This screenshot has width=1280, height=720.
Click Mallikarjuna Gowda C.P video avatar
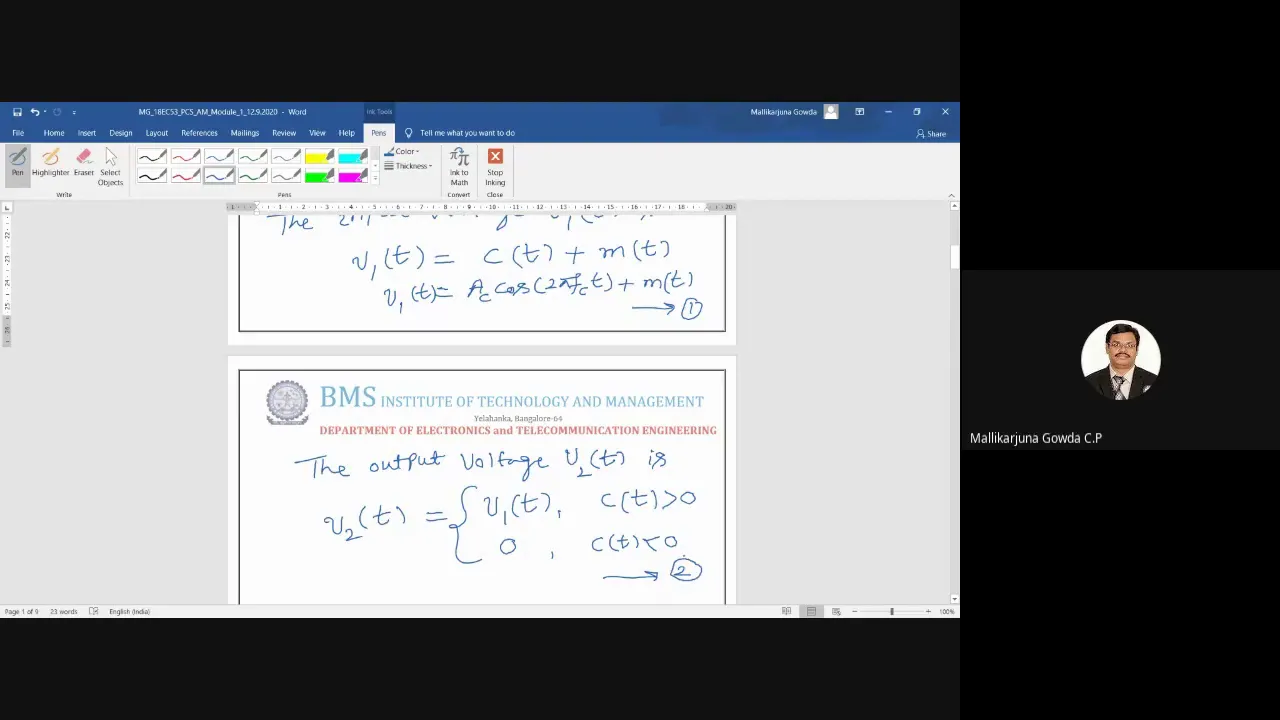[x=1120, y=360]
